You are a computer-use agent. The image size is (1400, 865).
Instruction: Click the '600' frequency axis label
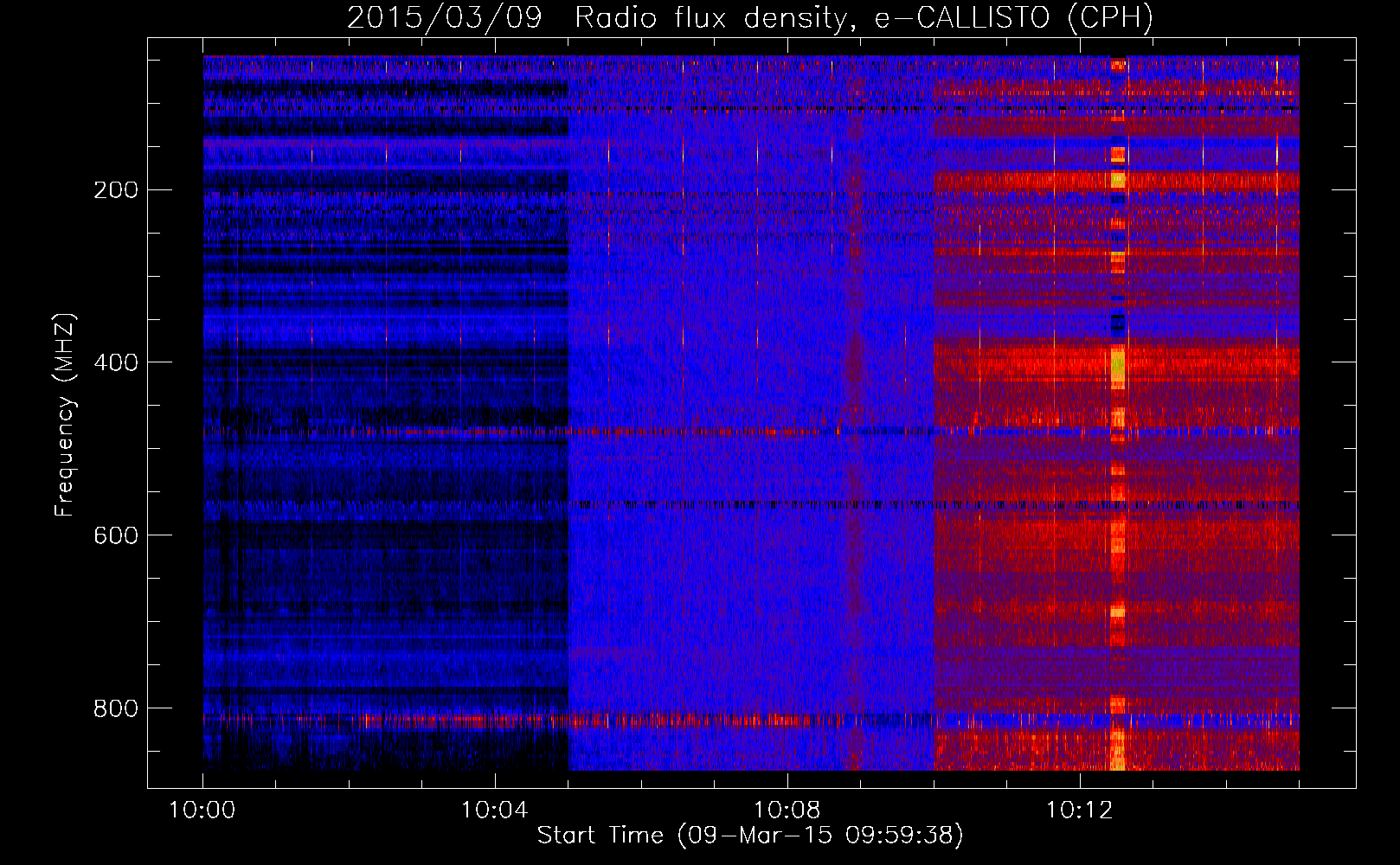click(x=116, y=536)
